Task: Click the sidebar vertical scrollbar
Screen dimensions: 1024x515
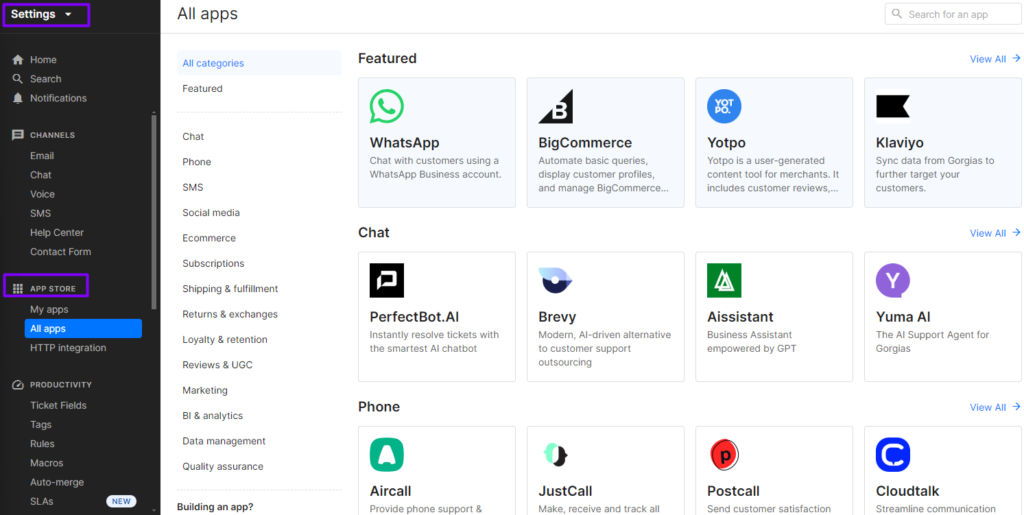Action: point(154,210)
